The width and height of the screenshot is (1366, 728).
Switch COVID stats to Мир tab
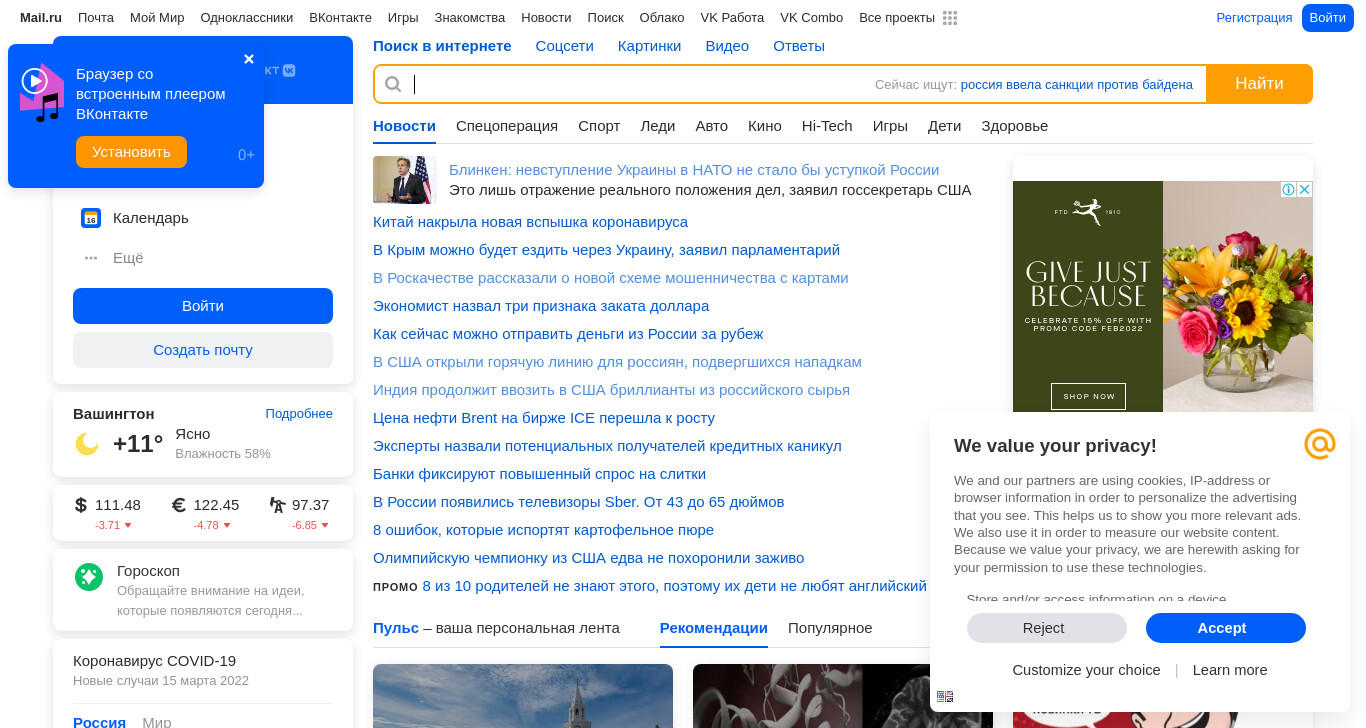click(x=156, y=722)
